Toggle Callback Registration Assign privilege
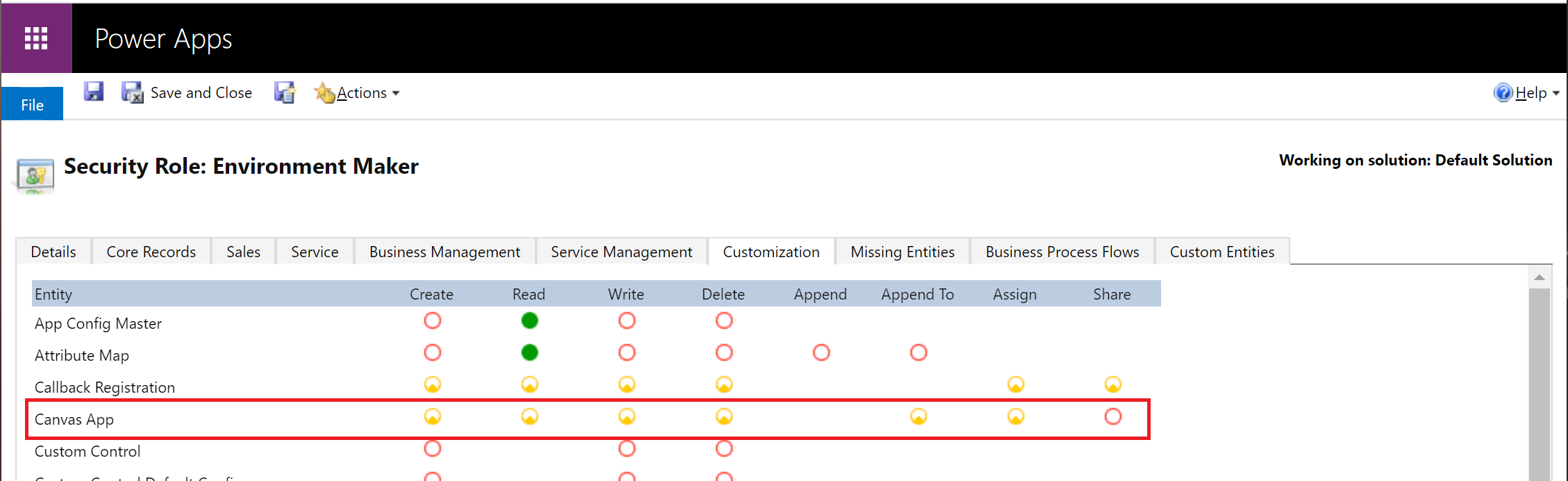This screenshot has height=481, width=1568. (1015, 384)
